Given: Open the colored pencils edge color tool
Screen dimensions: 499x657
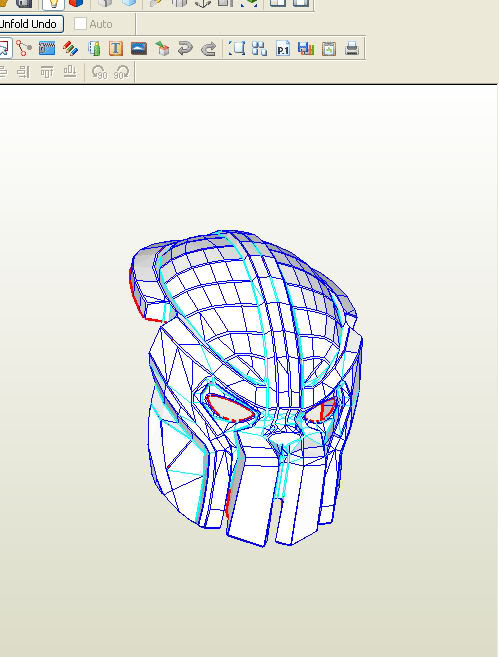Looking at the screenshot, I should click(x=70, y=48).
